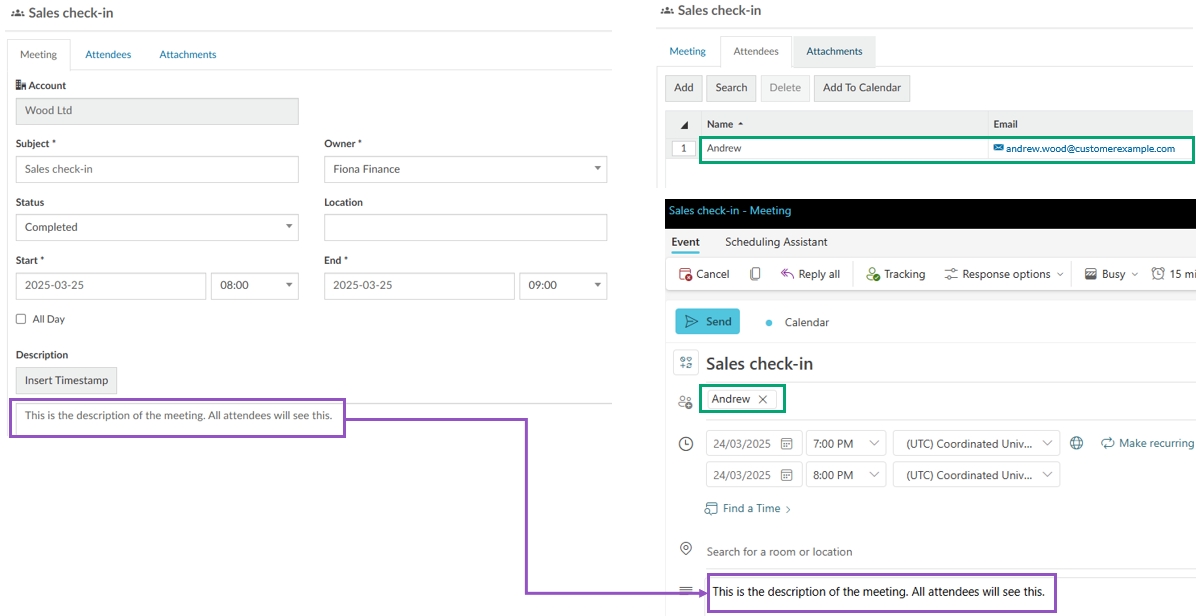Open the 7:00 PM start time dropdown

[x=847, y=443]
